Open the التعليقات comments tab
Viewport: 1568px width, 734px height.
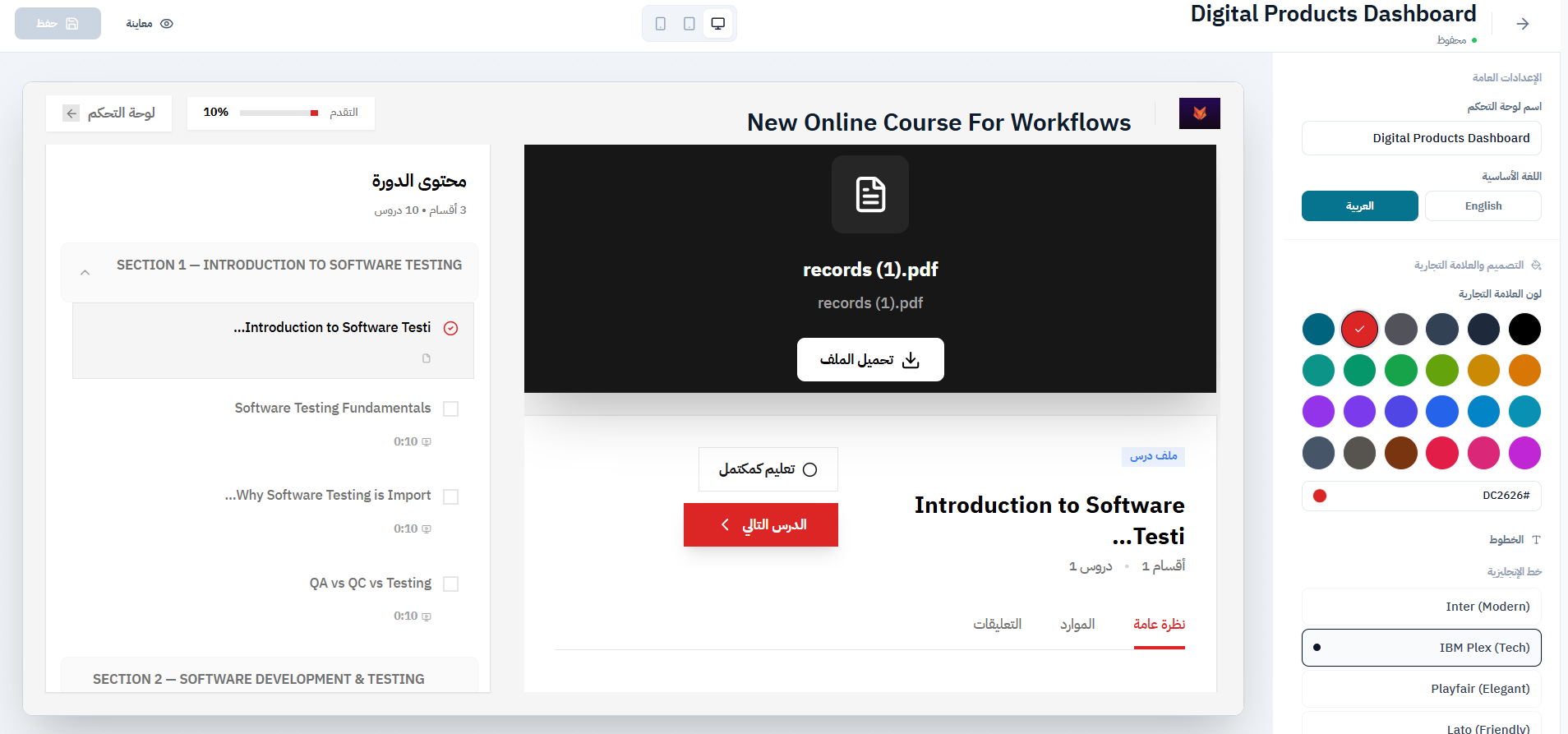pos(998,625)
